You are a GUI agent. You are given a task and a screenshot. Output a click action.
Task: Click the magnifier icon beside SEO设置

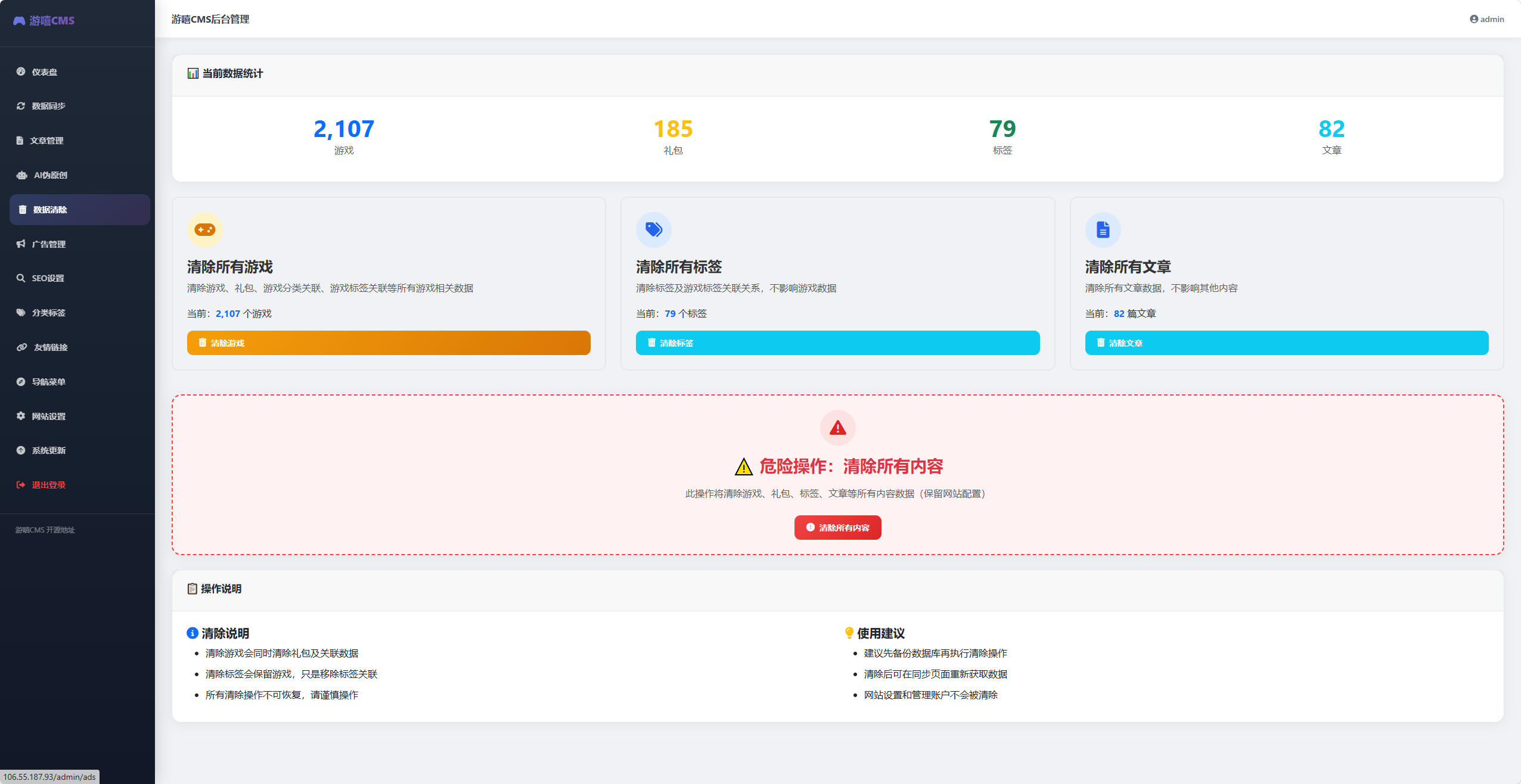(21, 278)
